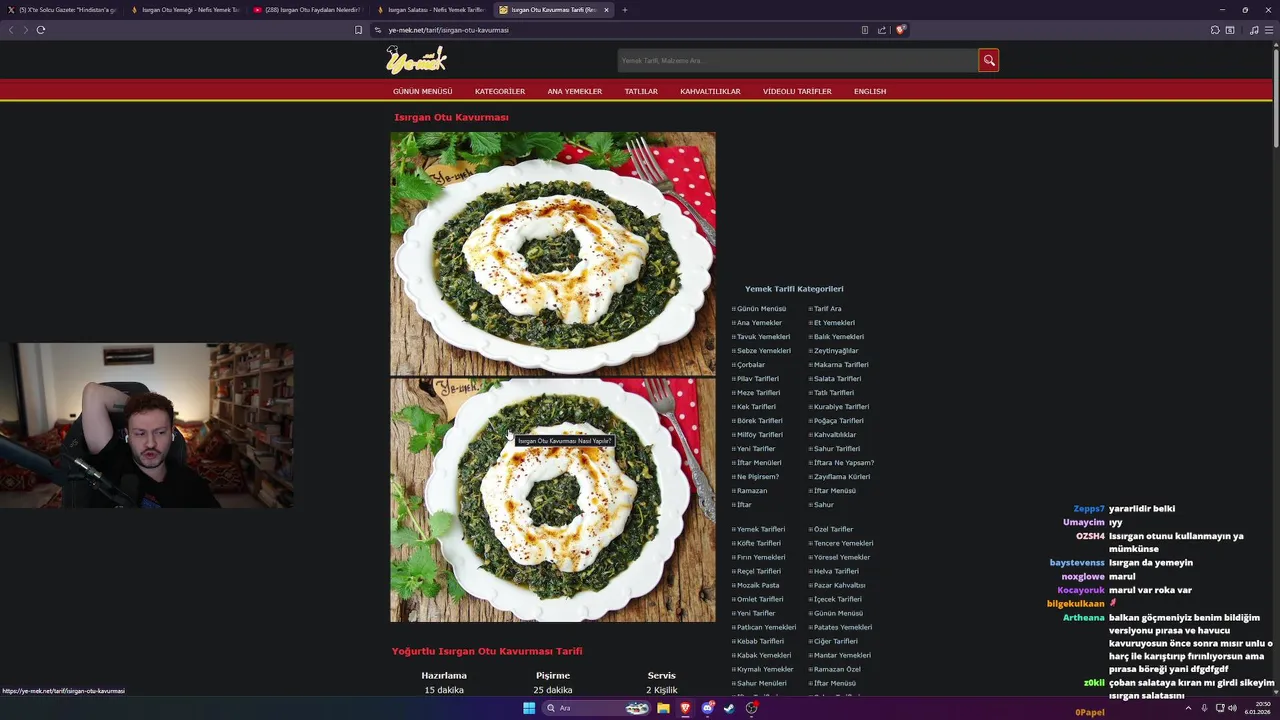Switch to Isırgan Otu Faydaları YouTube tab
Screen dimensions: 1280x720
click(308, 10)
